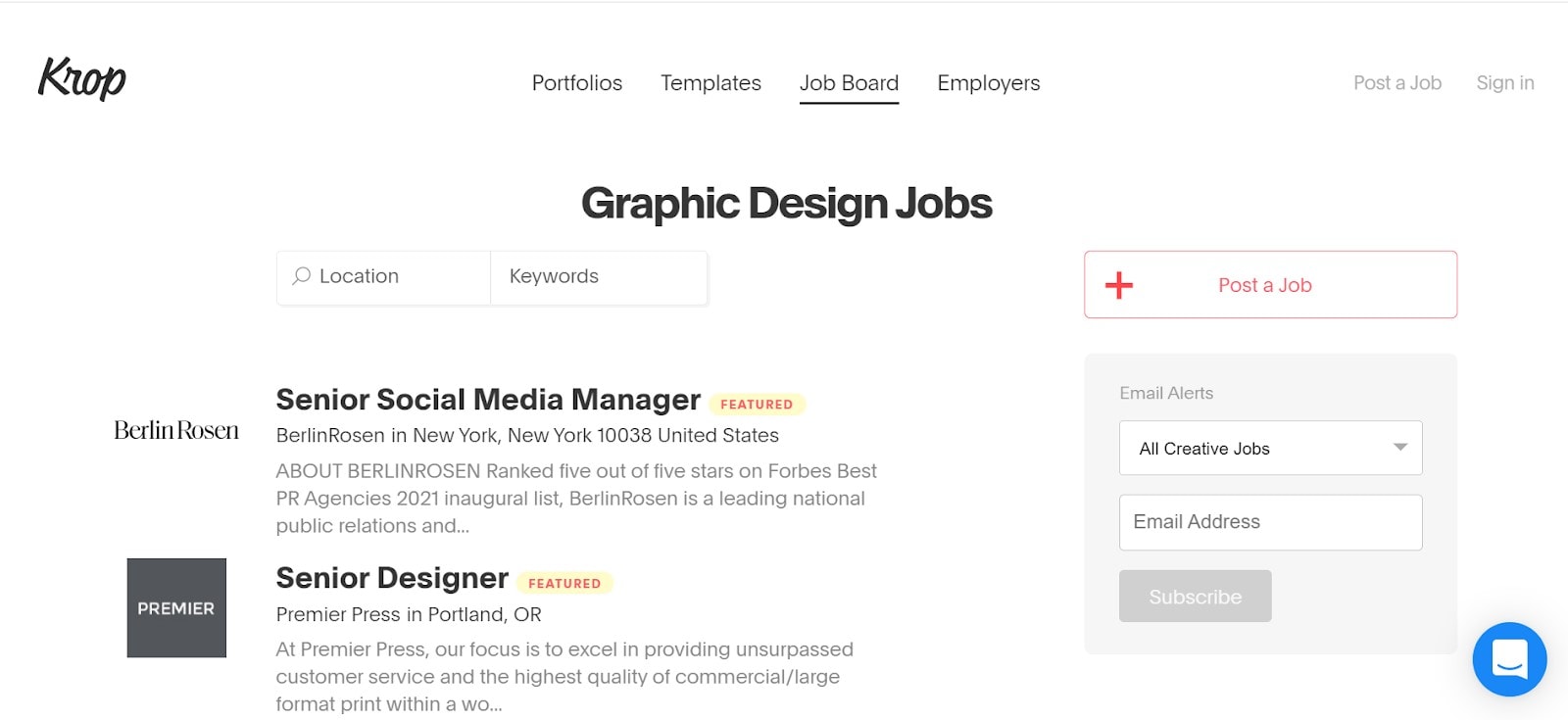Open the Premier Press logo thumbnail
Screen dimensions: 1568x720
[x=176, y=607]
